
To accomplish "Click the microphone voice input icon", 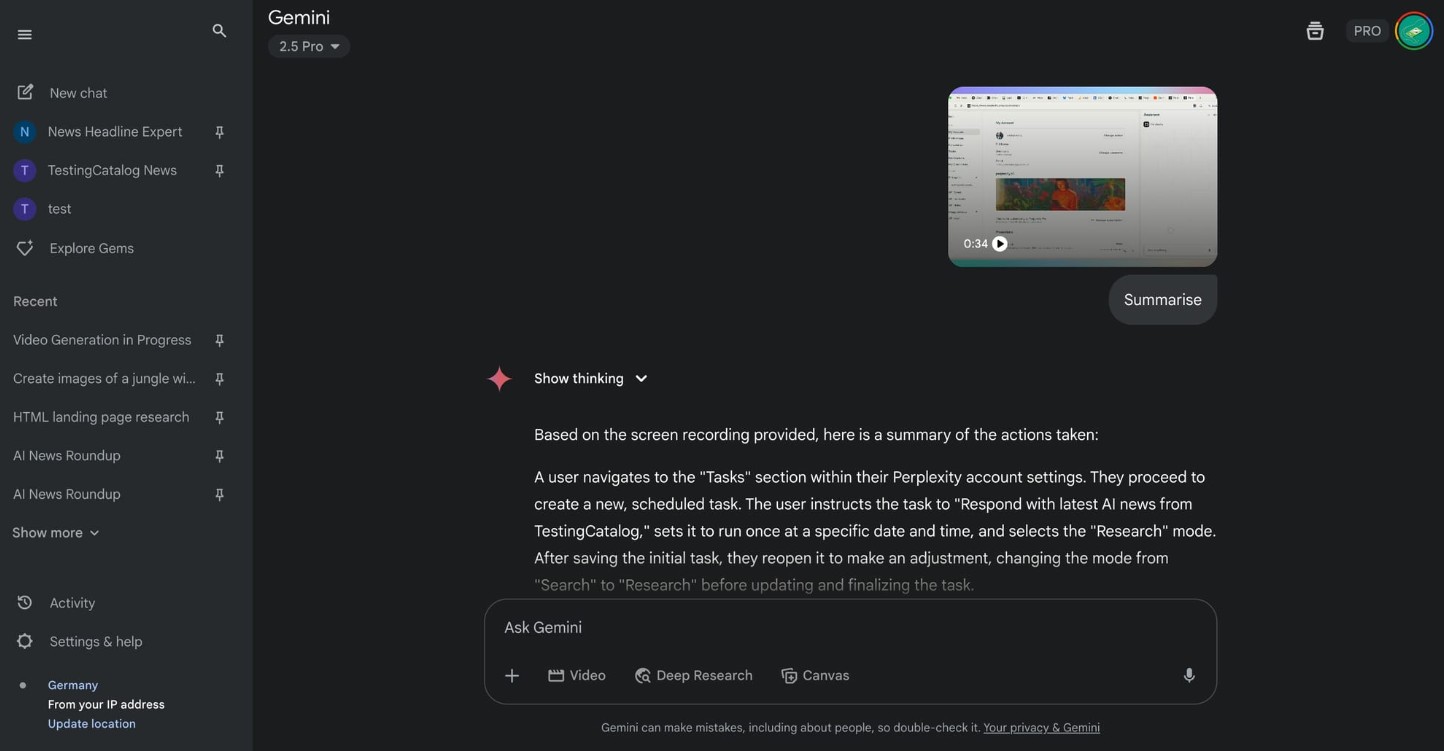I will (x=1188, y=676).
